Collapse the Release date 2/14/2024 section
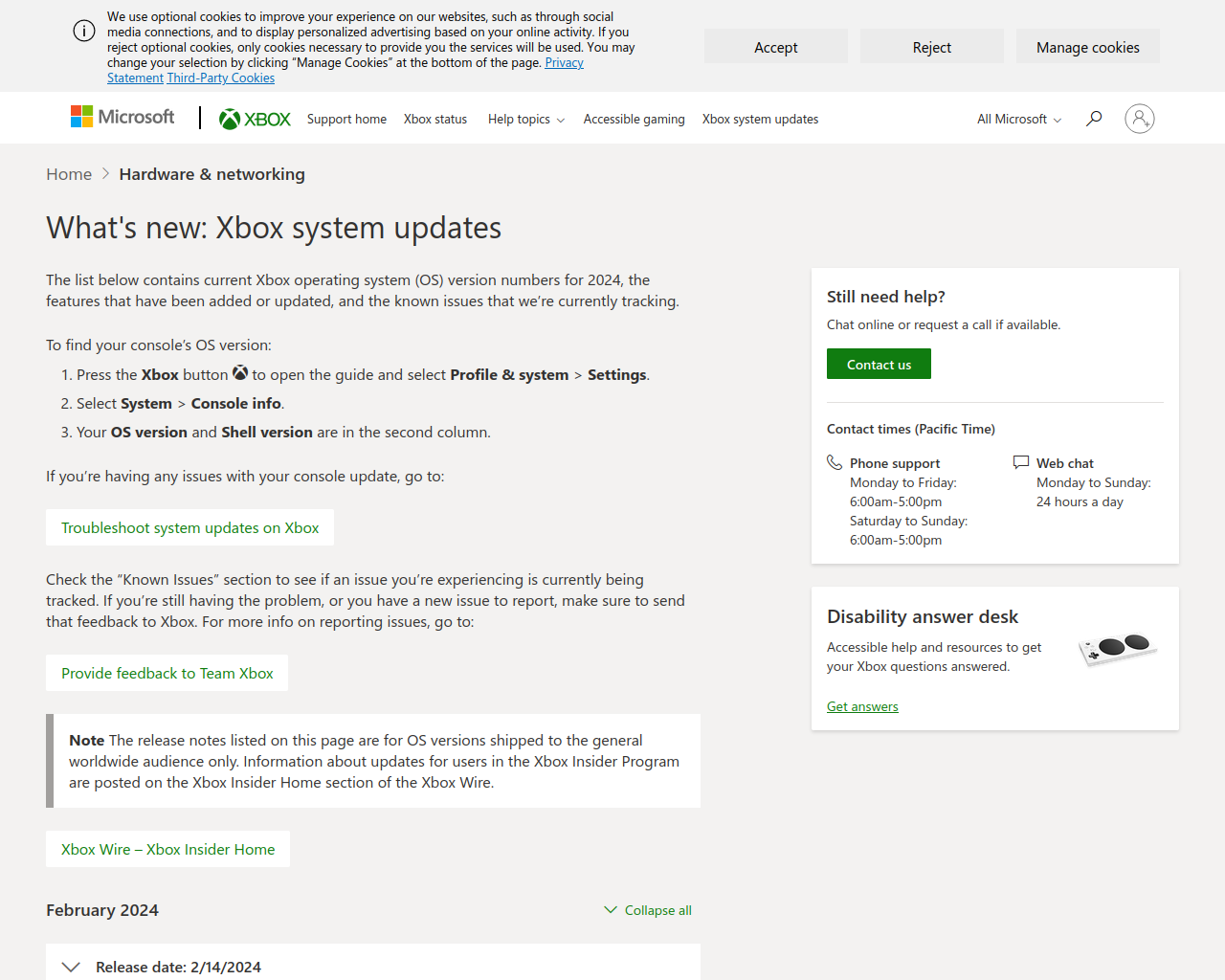This screenshot has width=1225, height=980. [373, 965]
